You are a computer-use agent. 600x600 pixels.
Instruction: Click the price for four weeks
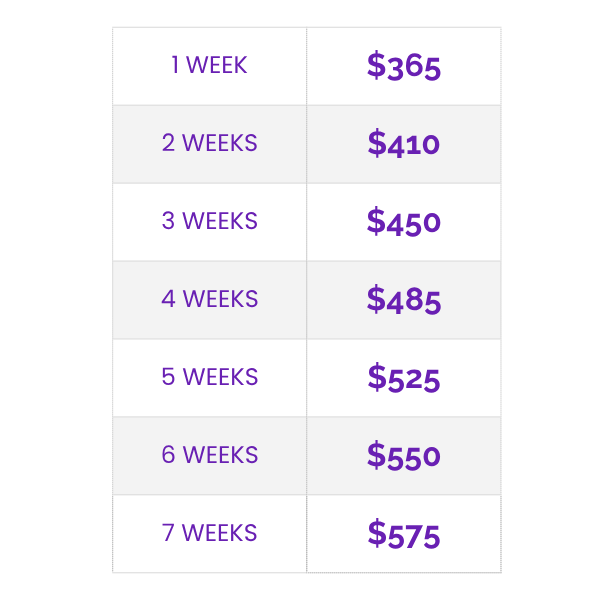pos(403,300)
